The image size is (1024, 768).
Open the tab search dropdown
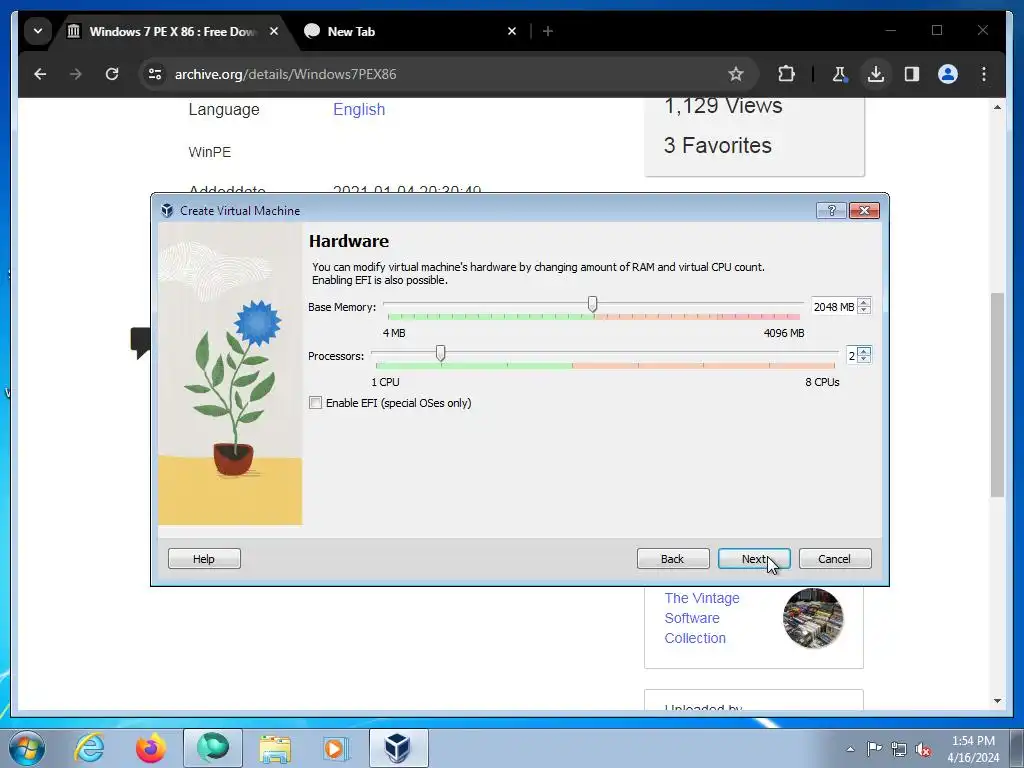point(38,31)
